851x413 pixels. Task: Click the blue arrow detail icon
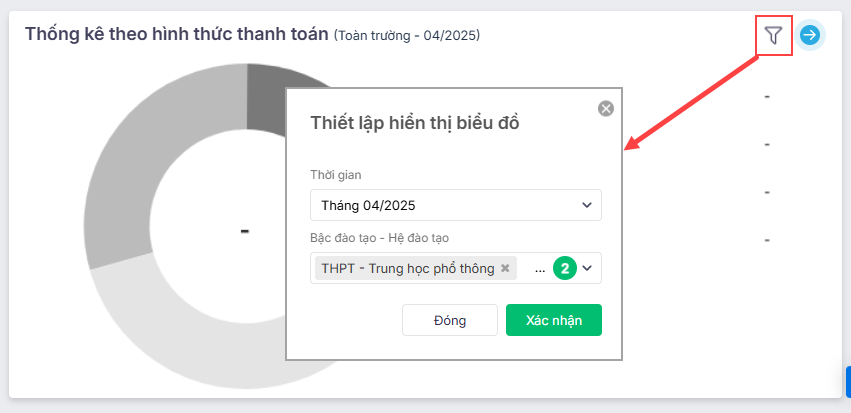click(810, 36)
